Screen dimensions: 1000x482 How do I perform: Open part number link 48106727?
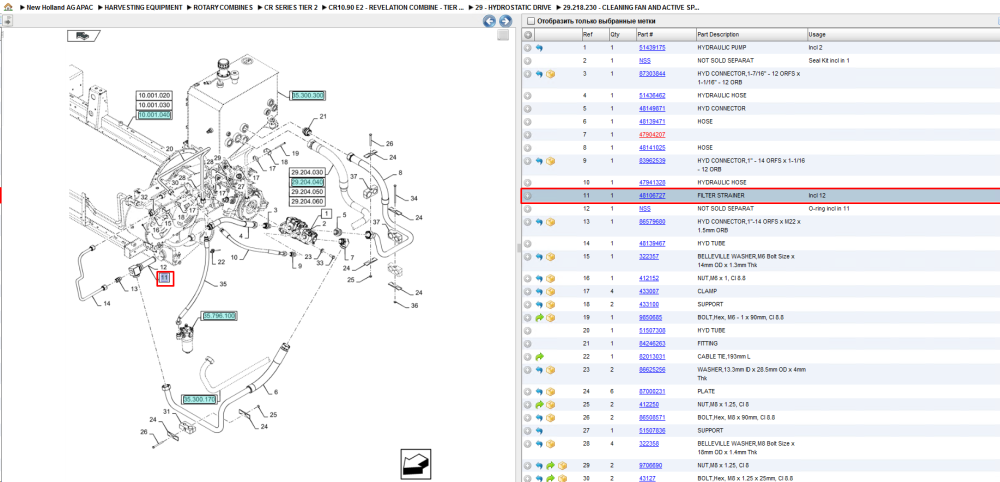652,196
